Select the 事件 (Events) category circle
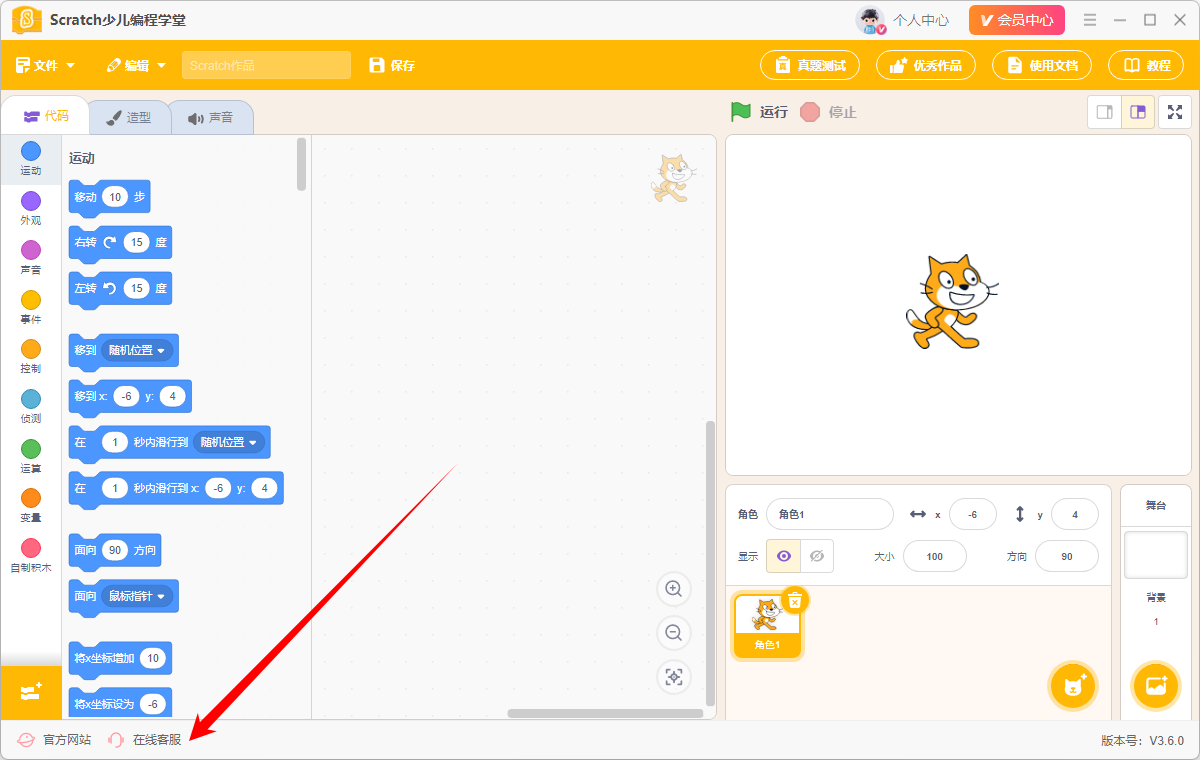 pyautogui.click(x=31, y=300)
